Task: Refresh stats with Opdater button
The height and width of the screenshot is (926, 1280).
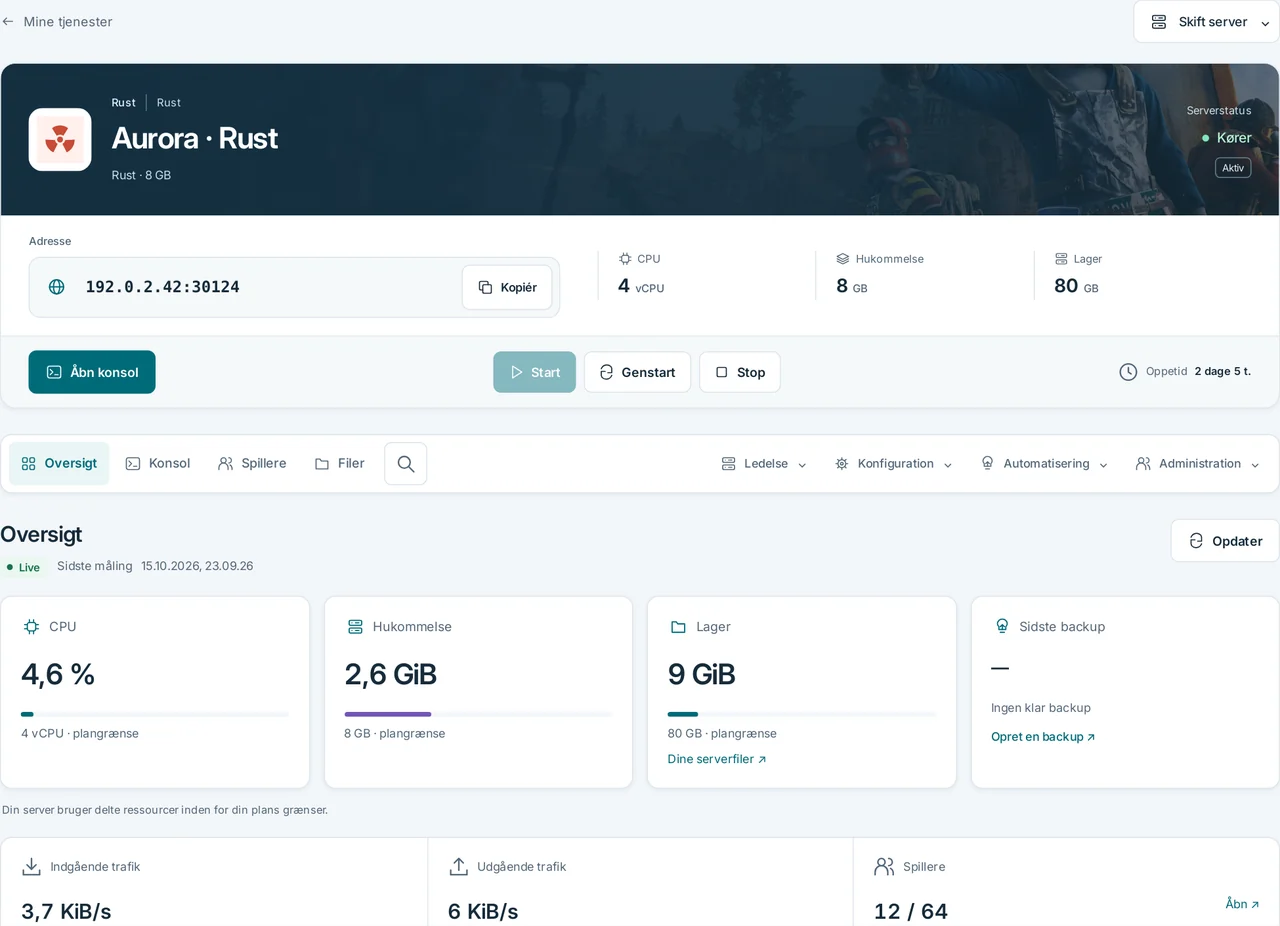Action: (x=1225, y=541)
